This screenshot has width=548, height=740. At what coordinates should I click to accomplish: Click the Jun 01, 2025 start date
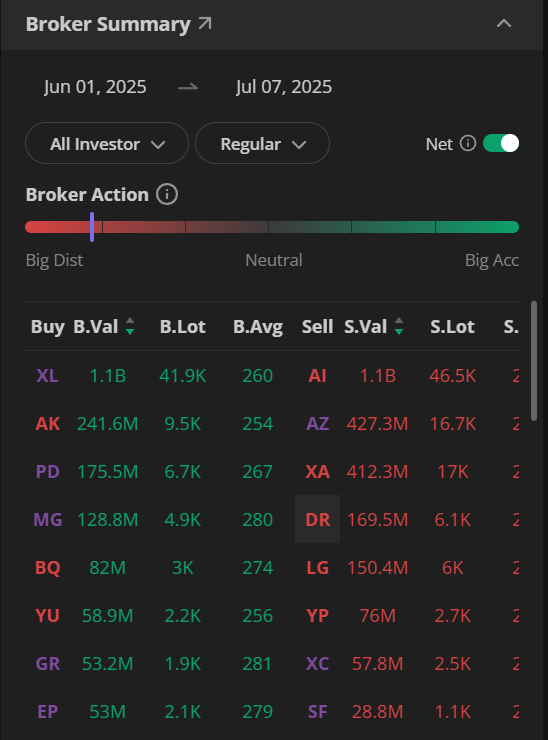[x=95, y=87]
